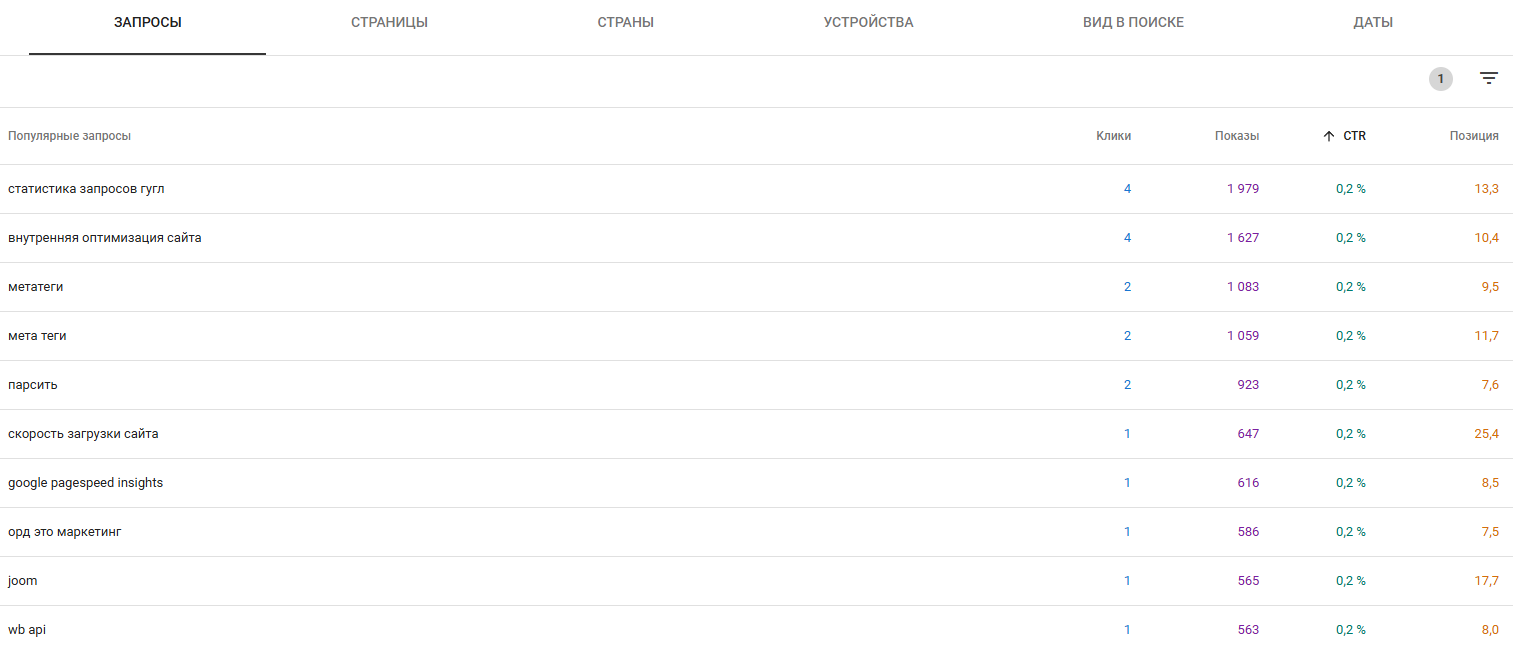The height and width of the screenshot is (649, 1513).
Task: Select query 'внутренняя оптимизация сайта'
Action: pos(104,238)
